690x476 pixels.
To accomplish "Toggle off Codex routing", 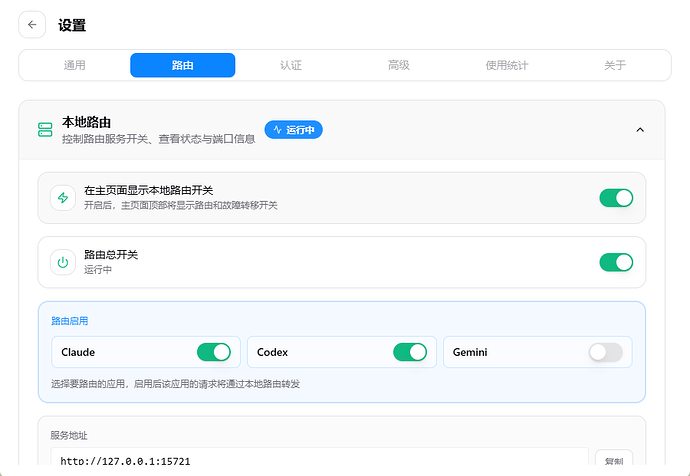I will pyautogui.click(x=410, y=352).
